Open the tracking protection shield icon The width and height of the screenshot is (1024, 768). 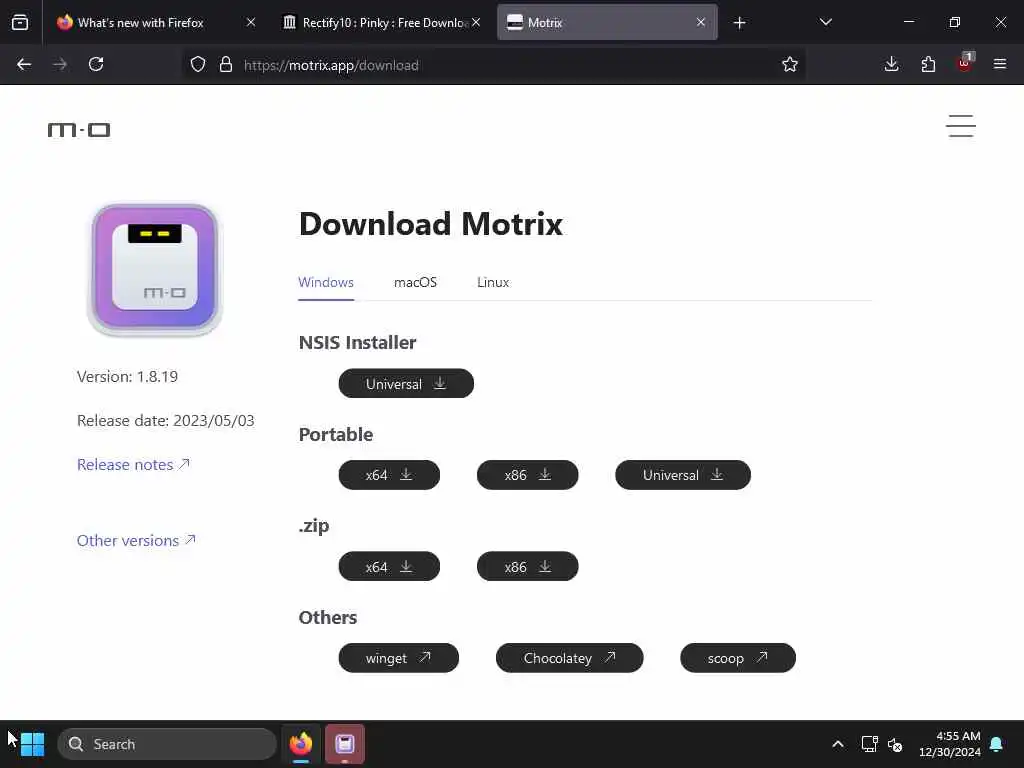[198, 65]
